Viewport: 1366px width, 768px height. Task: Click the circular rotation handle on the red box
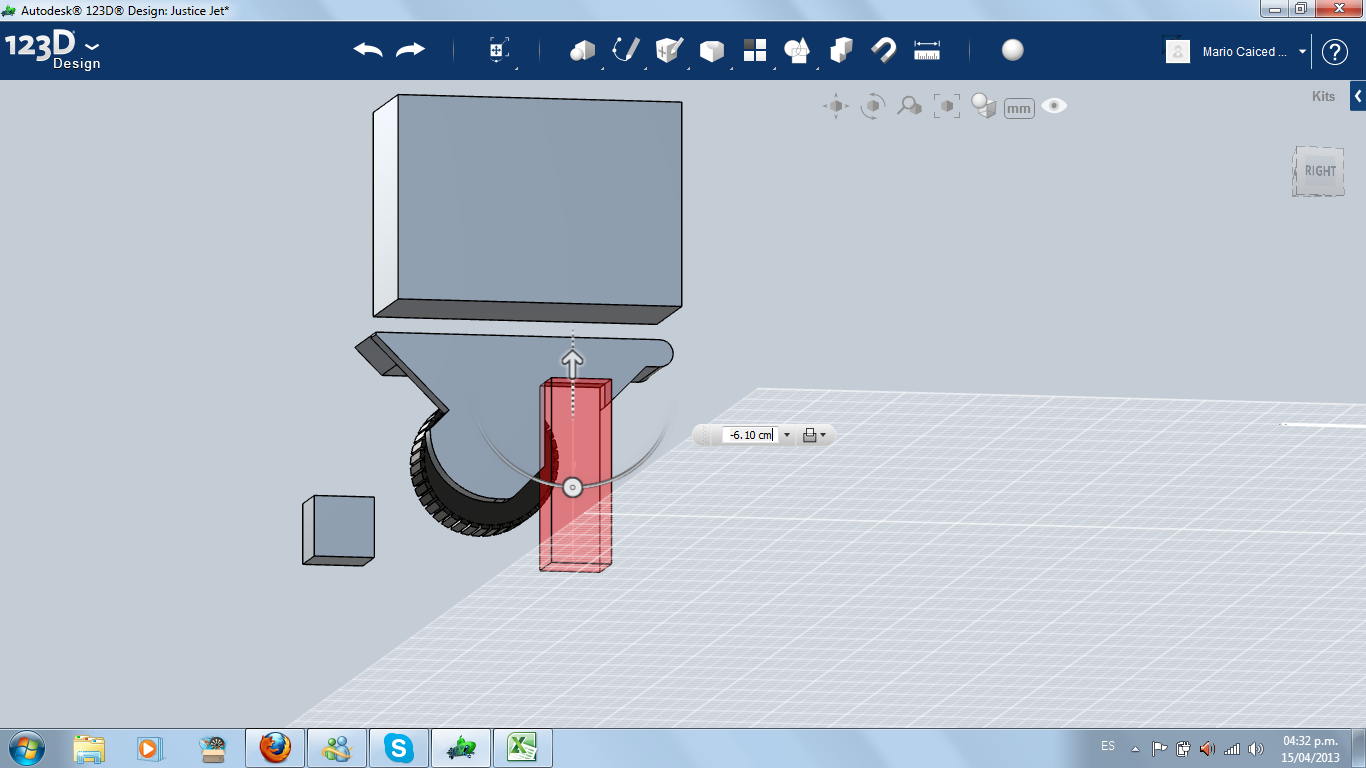[x=572, y=488]
